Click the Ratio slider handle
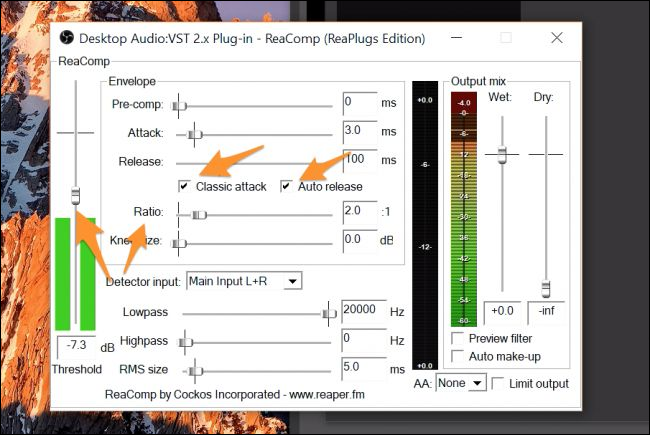650x435 pixels. (199, 215)
